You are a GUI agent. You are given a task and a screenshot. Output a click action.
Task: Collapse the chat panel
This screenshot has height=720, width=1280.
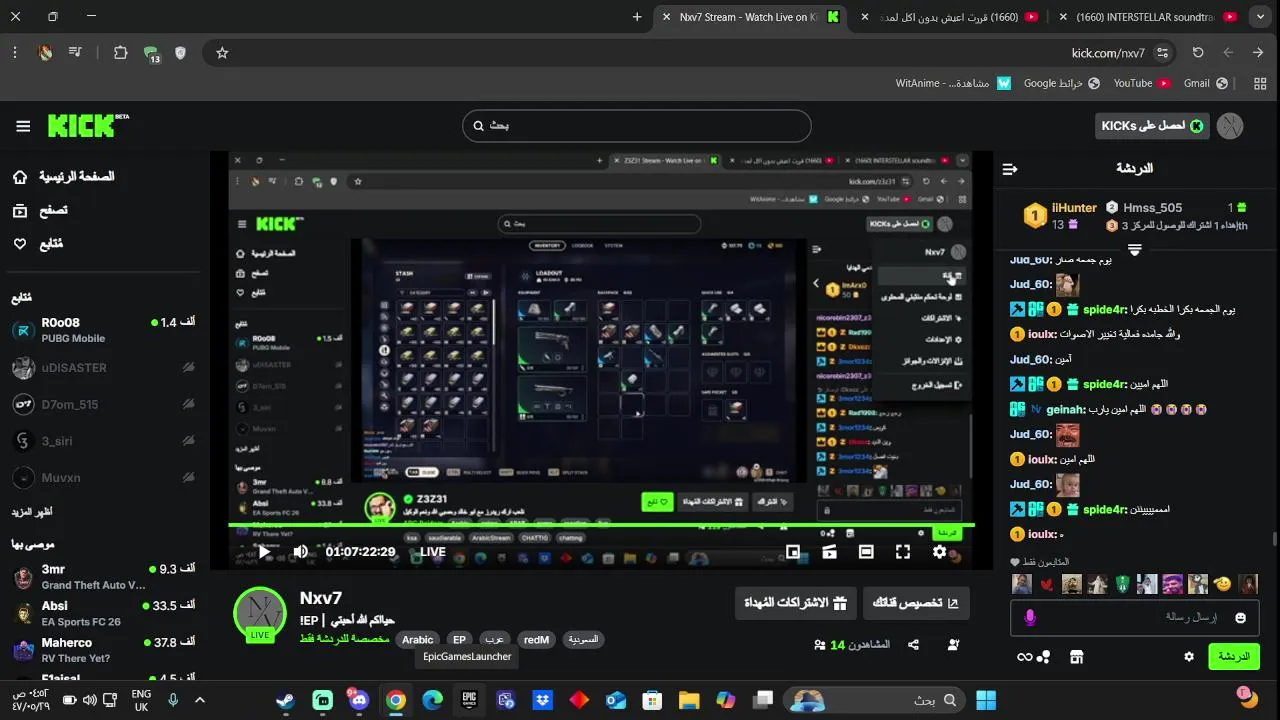pyautogui.click(x=1010, y=169)
